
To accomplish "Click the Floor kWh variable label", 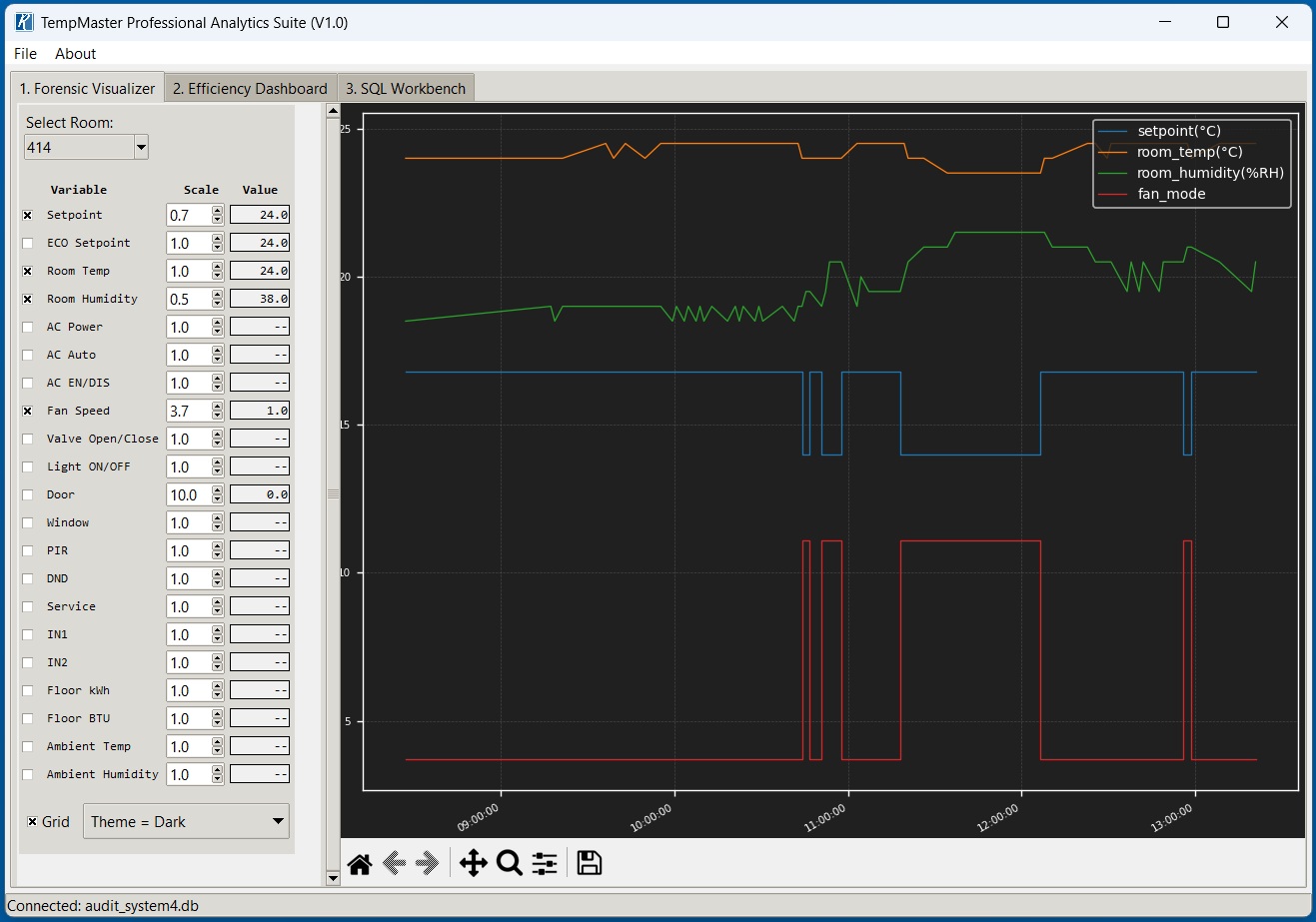I will pyautogui.click(x=78, y=690).
